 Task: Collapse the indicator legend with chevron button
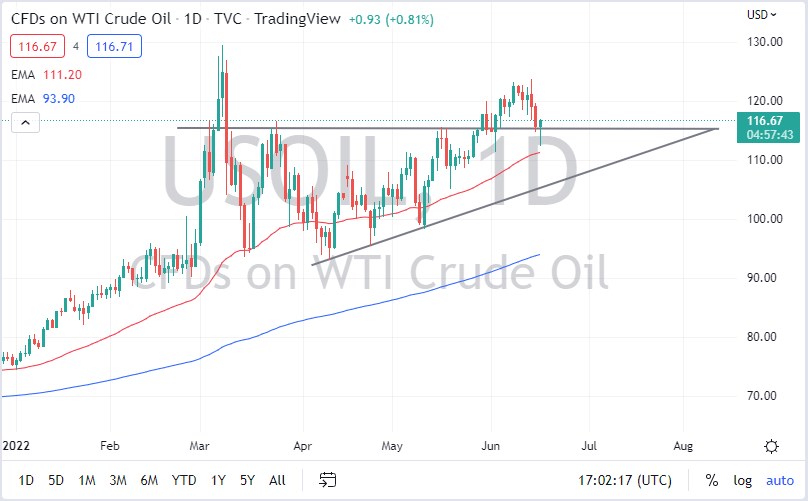point(25,122)
